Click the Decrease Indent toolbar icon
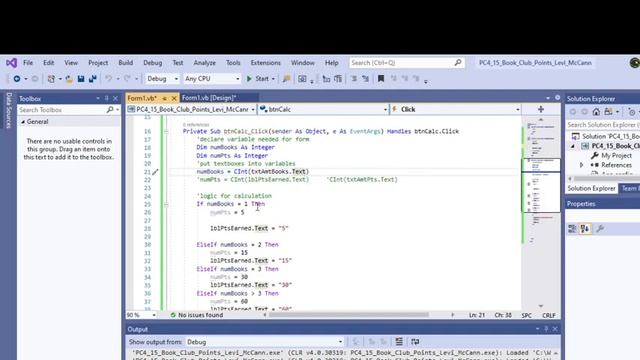The image size is (640, 360). click(x=326, y=79)
